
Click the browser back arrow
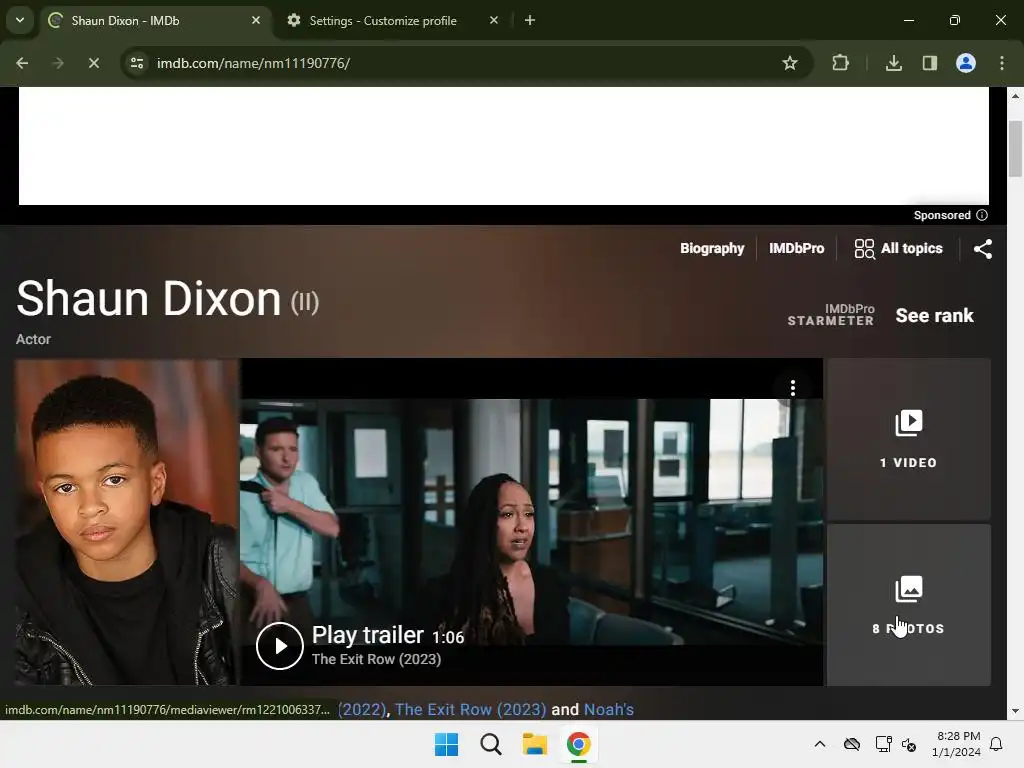click(x=22, y=63)
